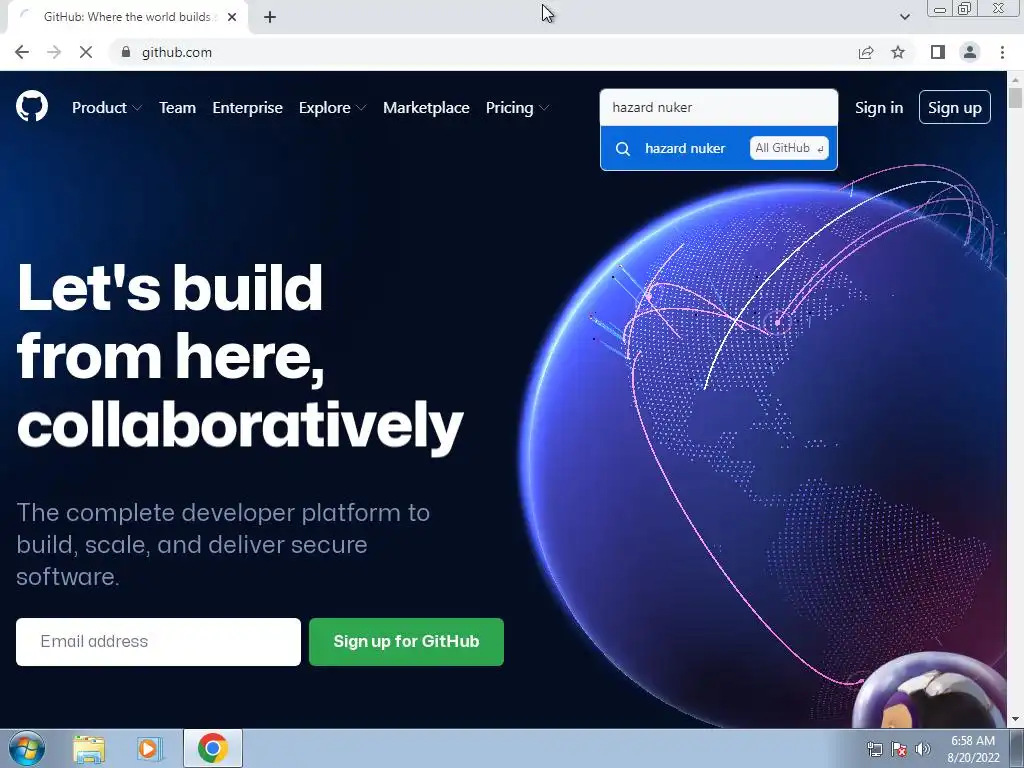Open Chrome profile avatar icon
Image resolution: width=1024 pixels, height=768 pixels.
970,52
